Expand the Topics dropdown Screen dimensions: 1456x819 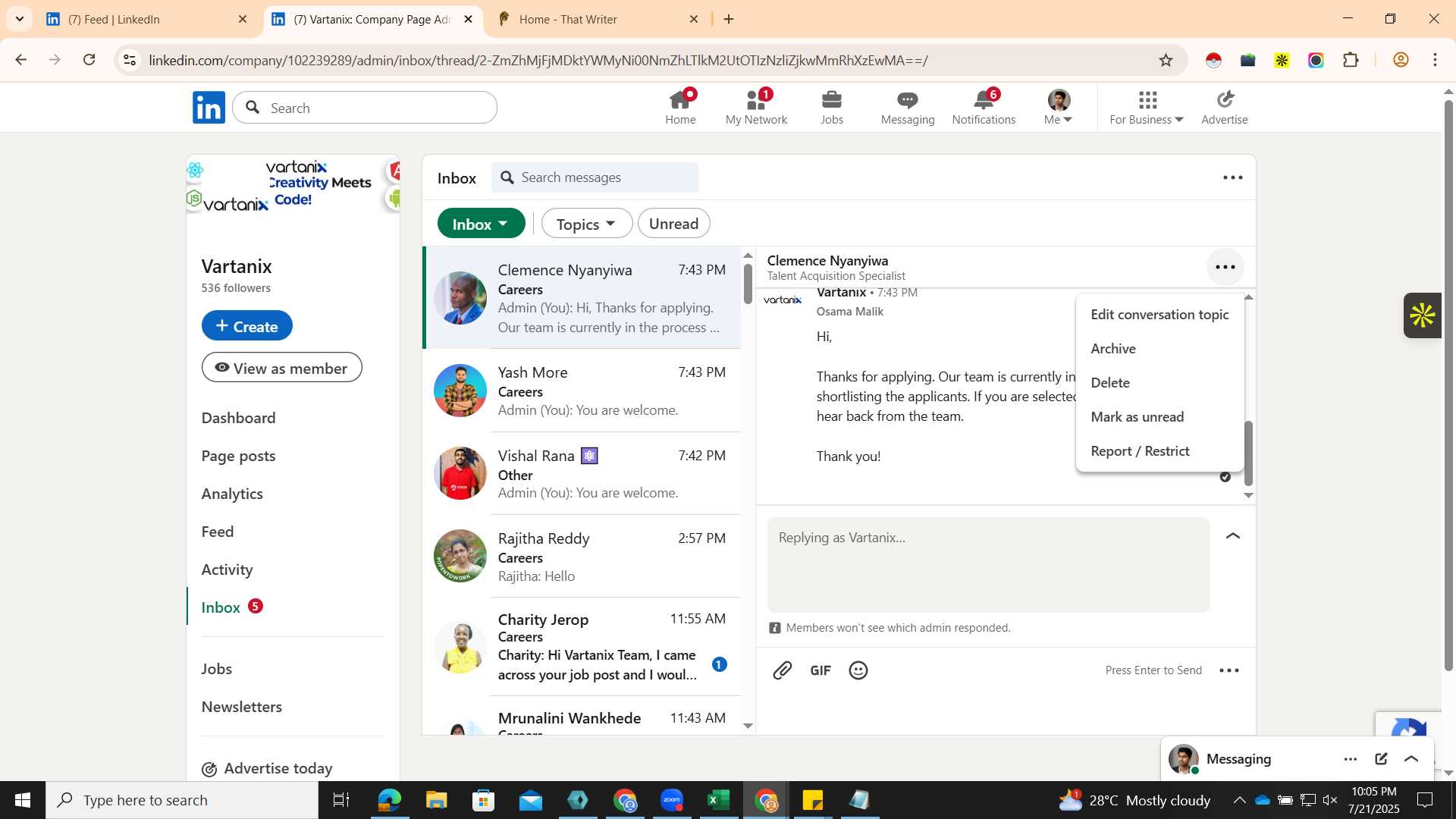[586, 224]
